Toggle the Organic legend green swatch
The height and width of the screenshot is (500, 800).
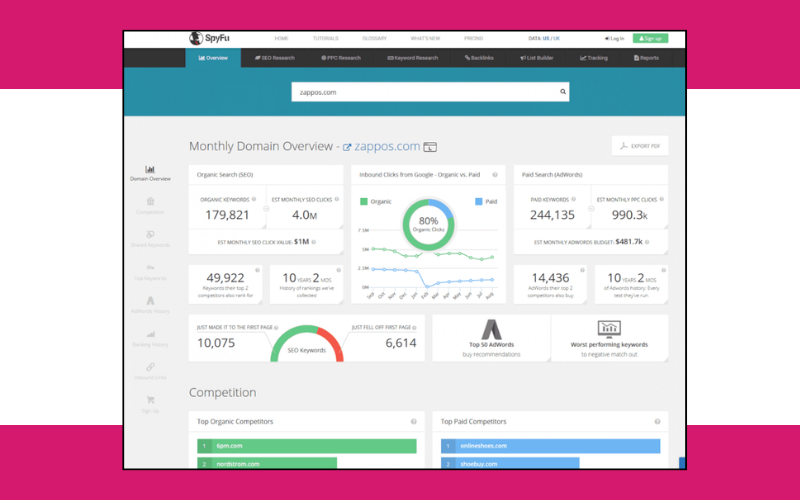(x=364, y=202)
